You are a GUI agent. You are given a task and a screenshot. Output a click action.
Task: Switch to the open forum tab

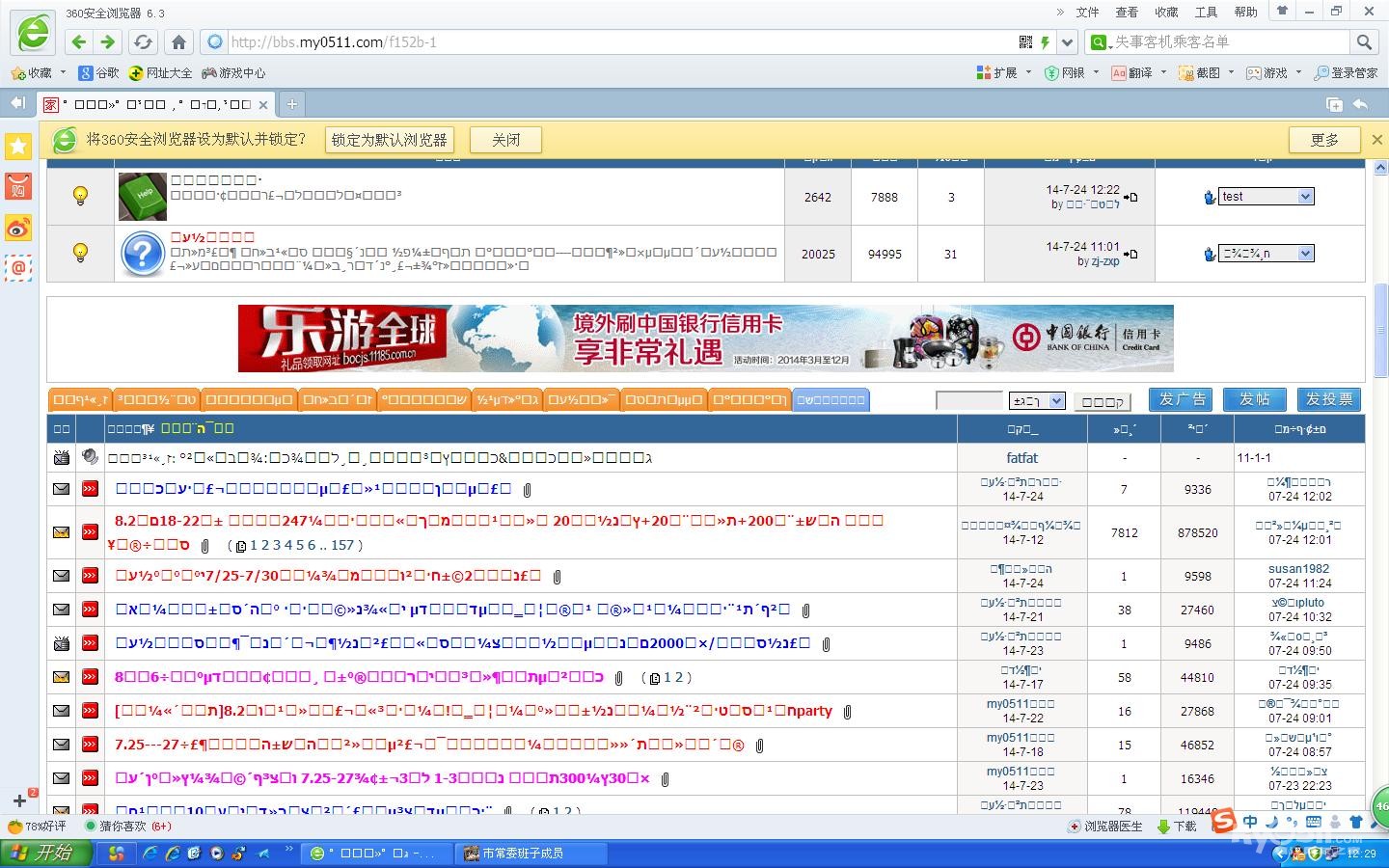tap(150, 104)
